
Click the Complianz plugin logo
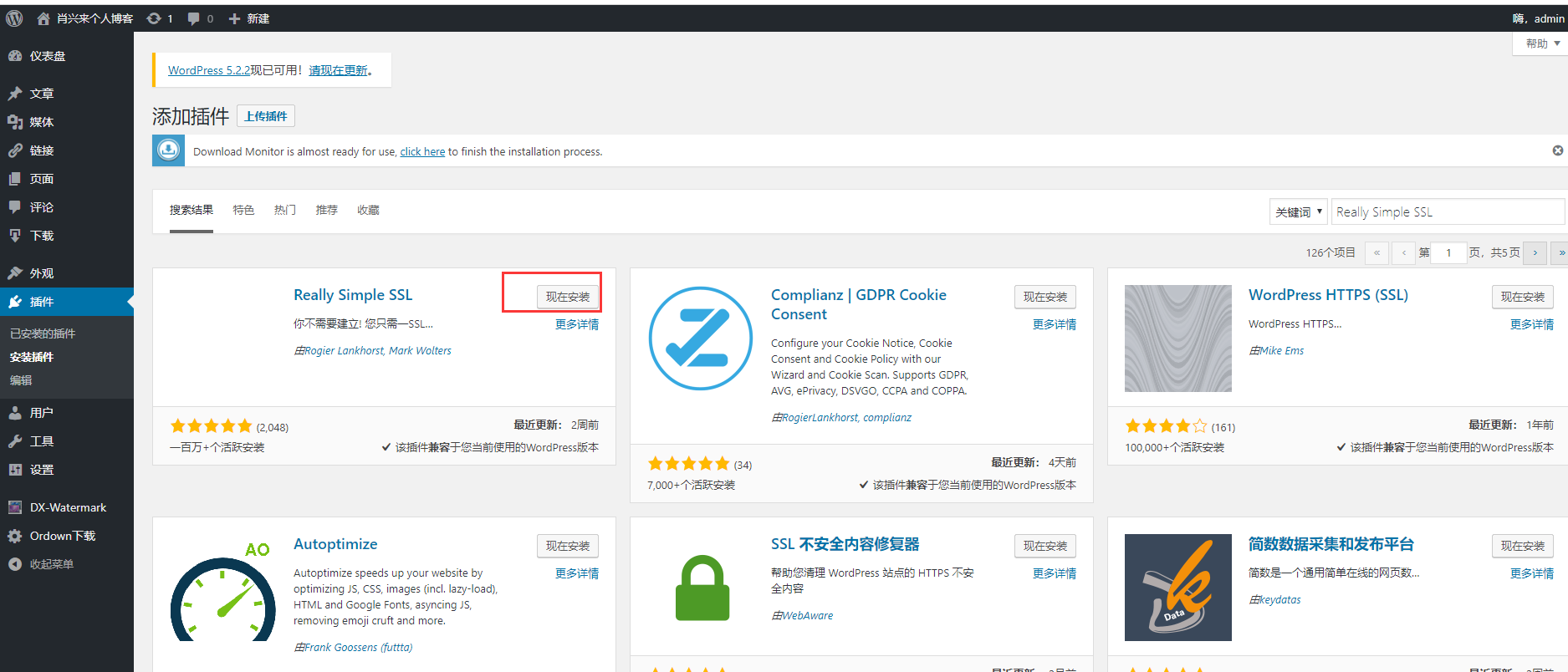[x=701, y=339]
